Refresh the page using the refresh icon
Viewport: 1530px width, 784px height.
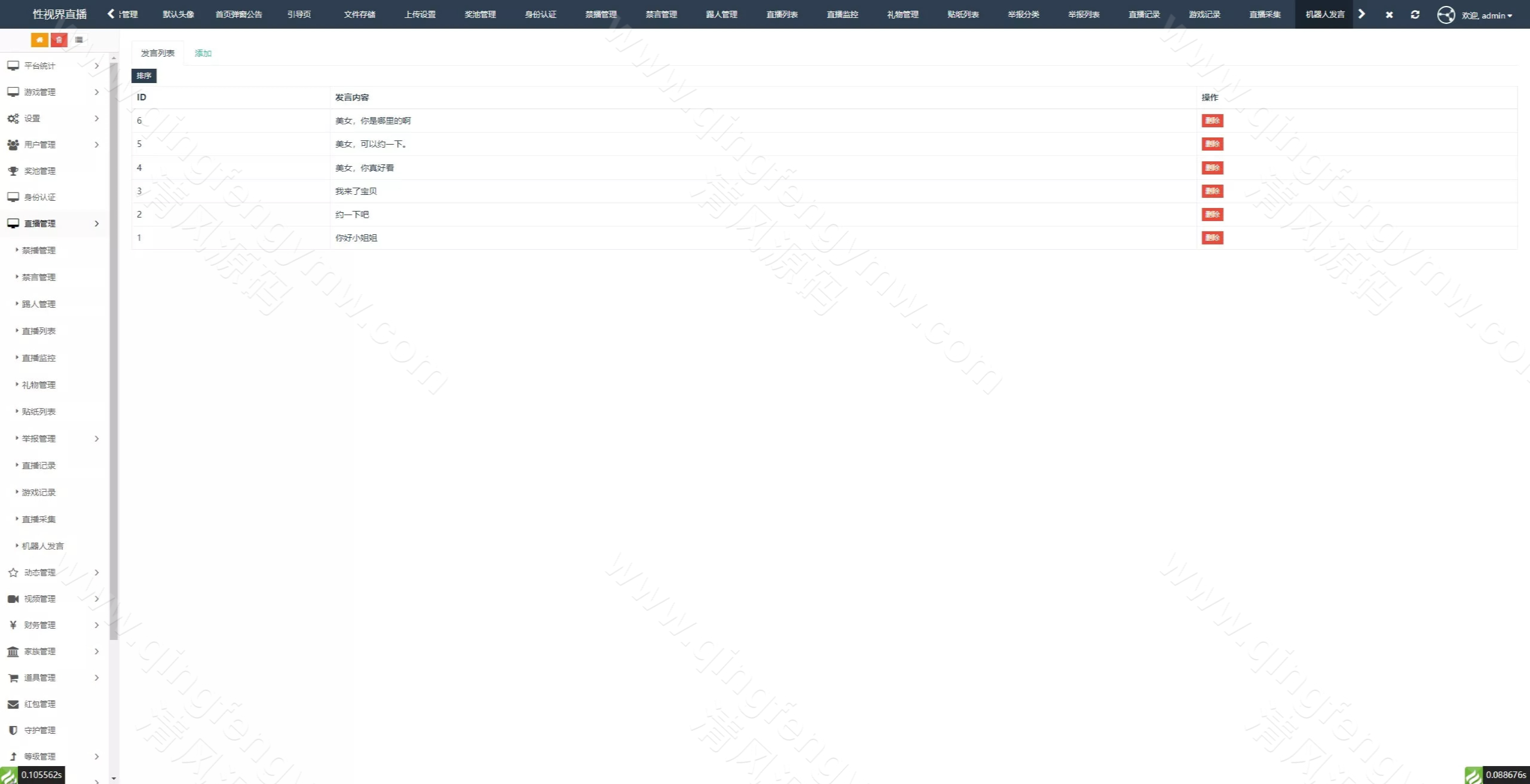pos(1415,14)
